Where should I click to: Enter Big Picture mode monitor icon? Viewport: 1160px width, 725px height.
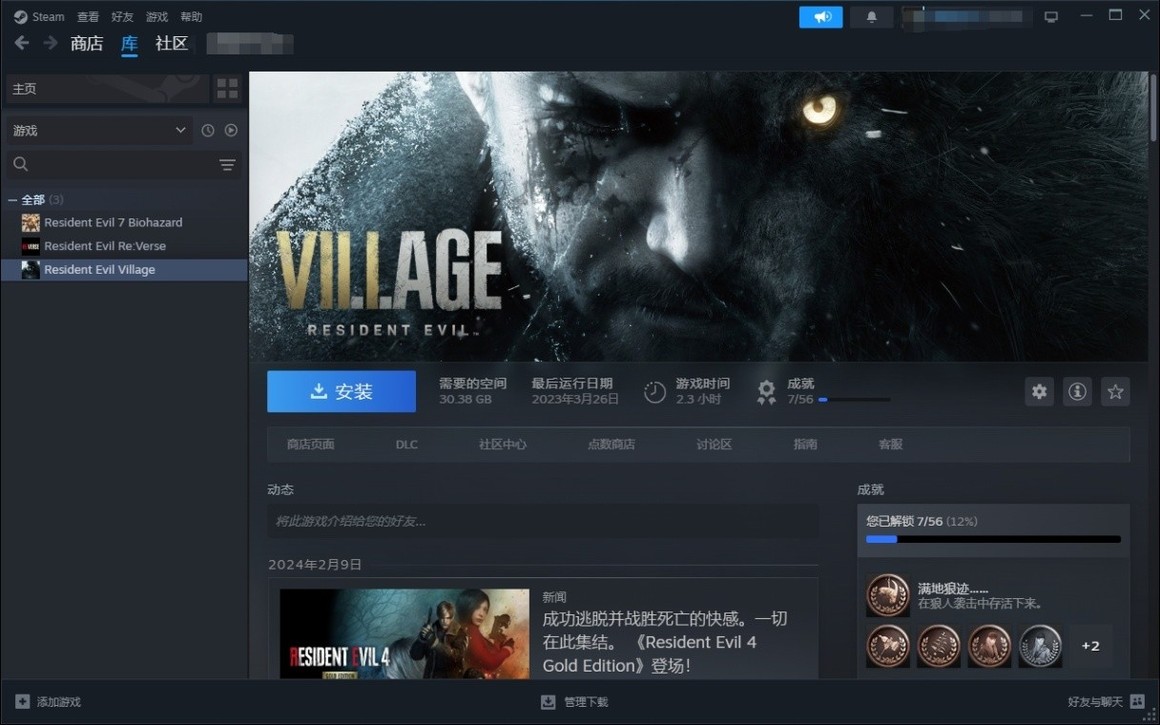pos(1051,16)
